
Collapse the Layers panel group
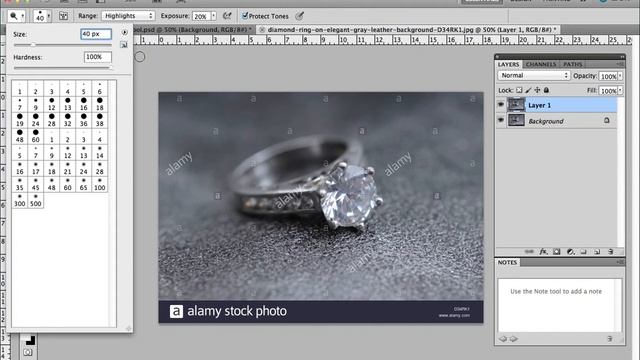coord(622,57)
